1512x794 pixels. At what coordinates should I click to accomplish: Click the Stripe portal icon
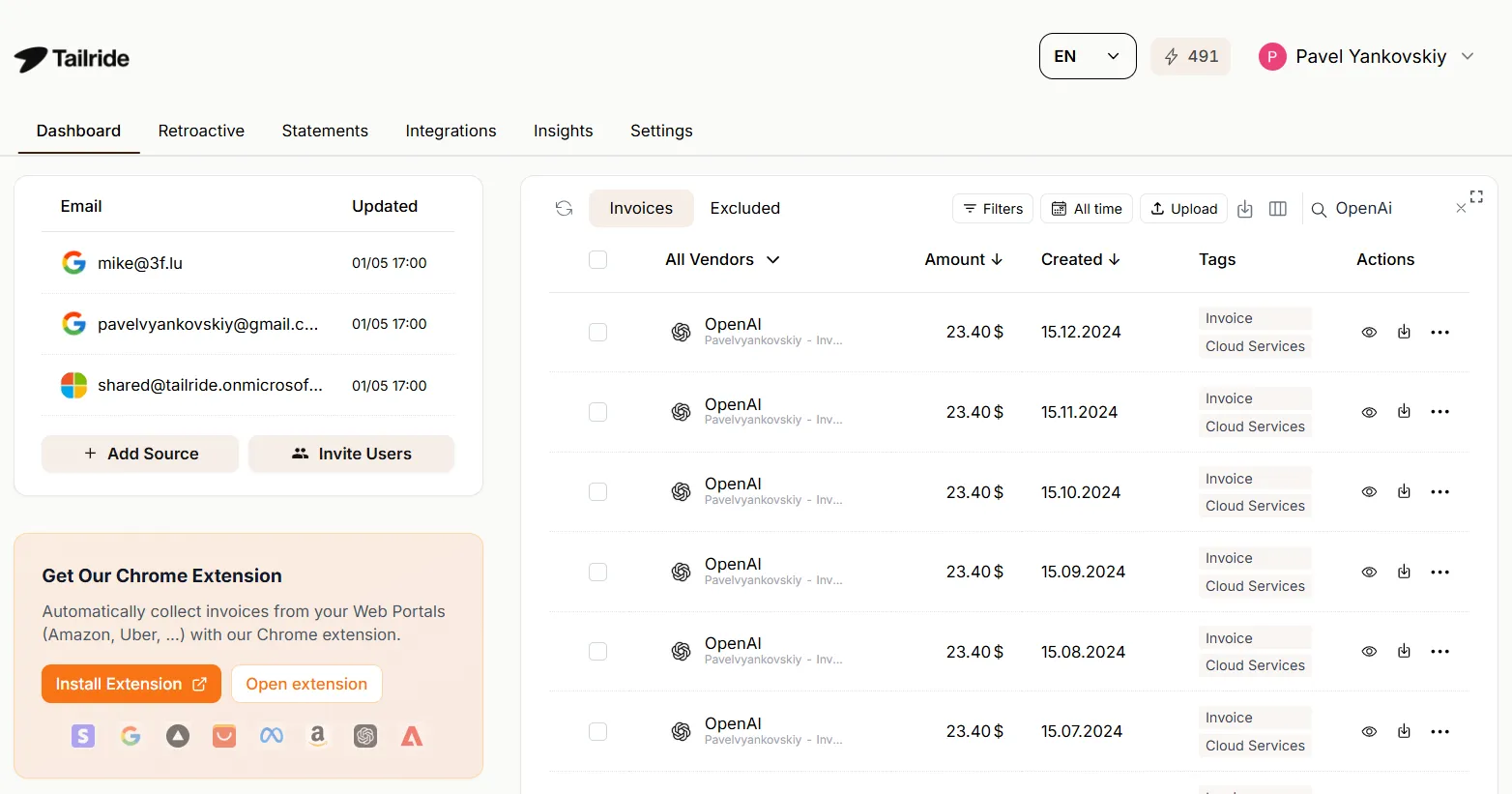pos(83,736)
